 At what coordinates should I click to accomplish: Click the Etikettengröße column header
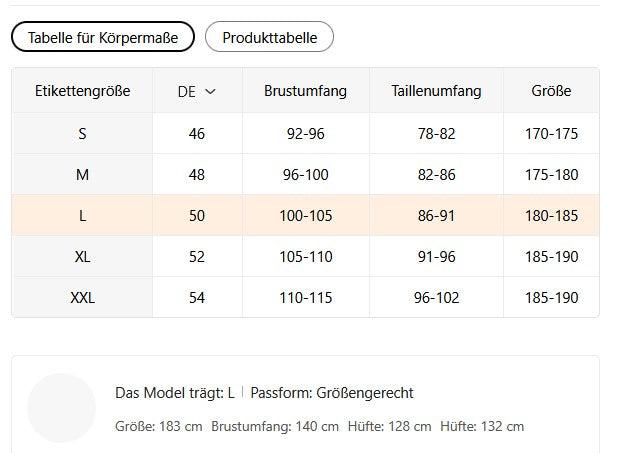pyautogui.click(x=82, y=91)
